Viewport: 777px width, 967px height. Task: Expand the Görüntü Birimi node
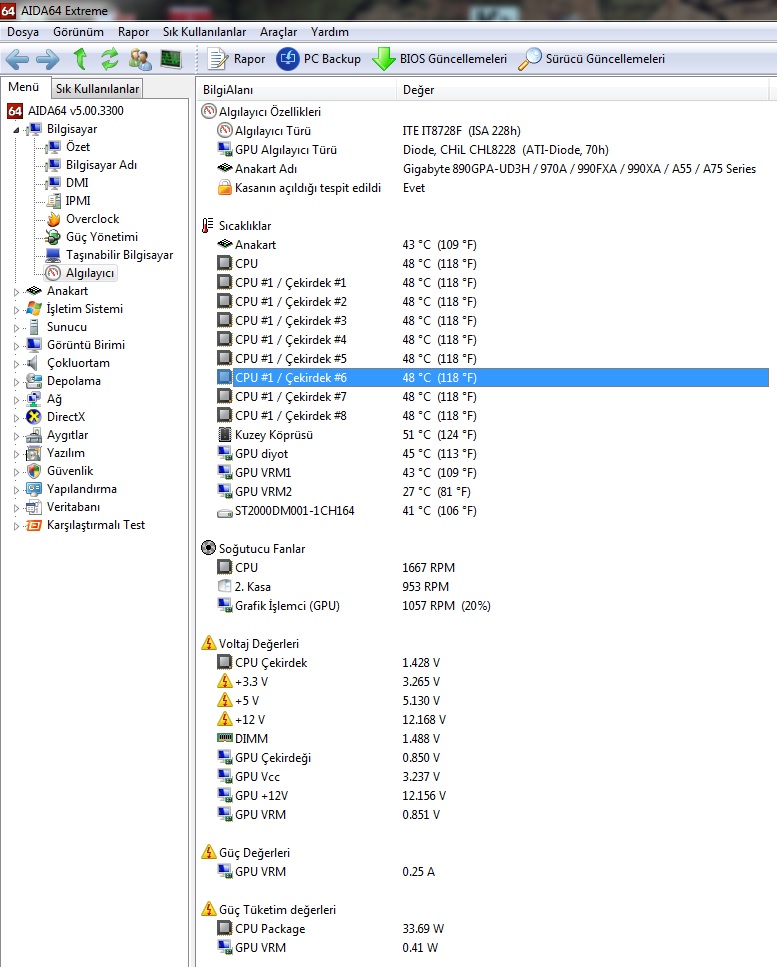point(17,346)
